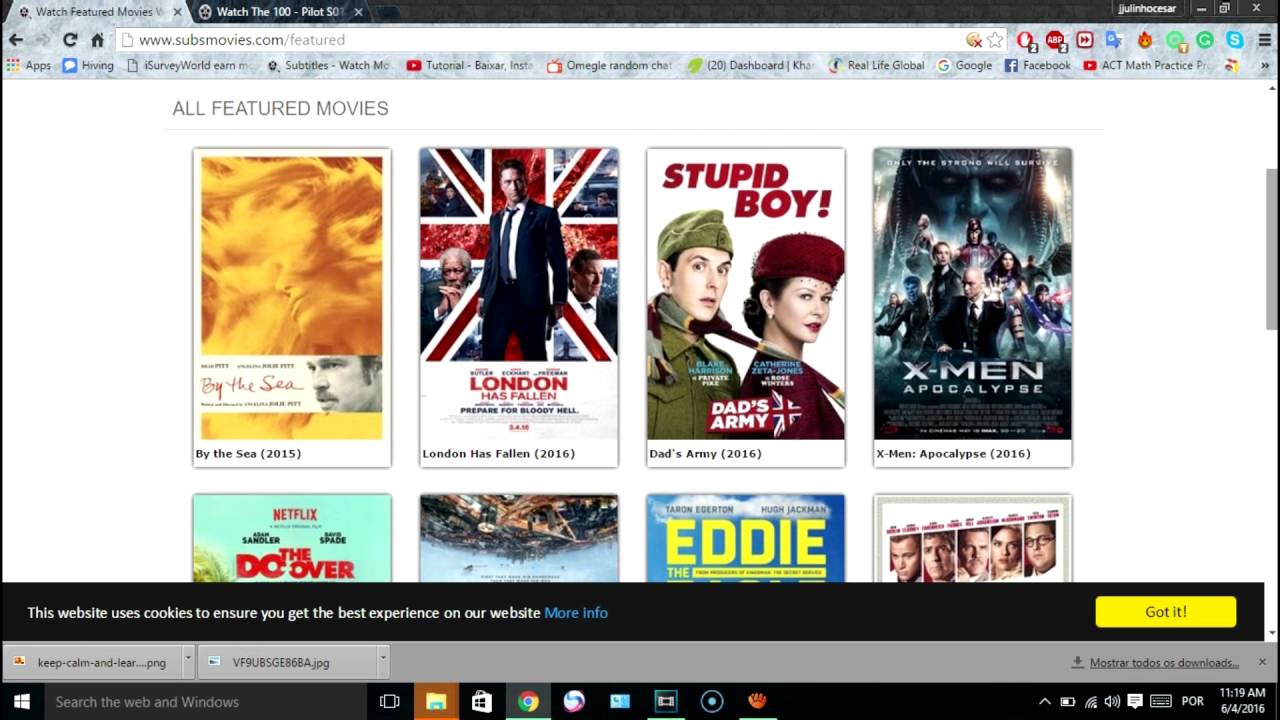The image size is (1280, 720).
Task: Open the Subtitles - Watch Mo bookmark
Action: point(328,65)
